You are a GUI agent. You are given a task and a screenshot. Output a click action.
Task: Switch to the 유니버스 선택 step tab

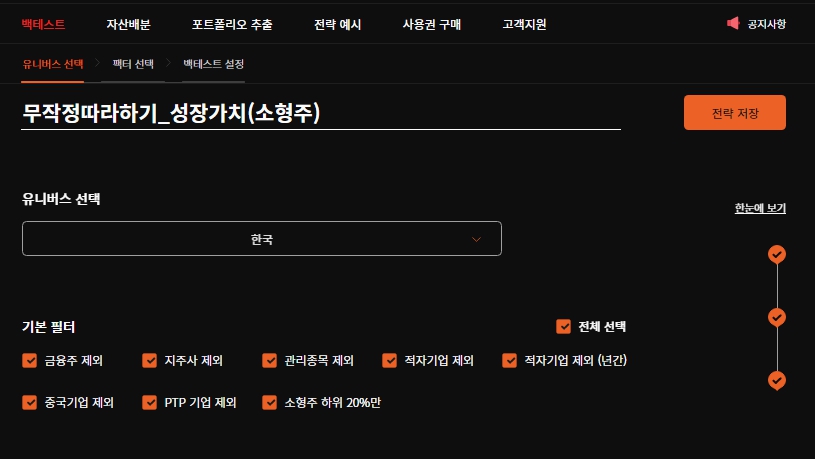click(x=52, y=64)
